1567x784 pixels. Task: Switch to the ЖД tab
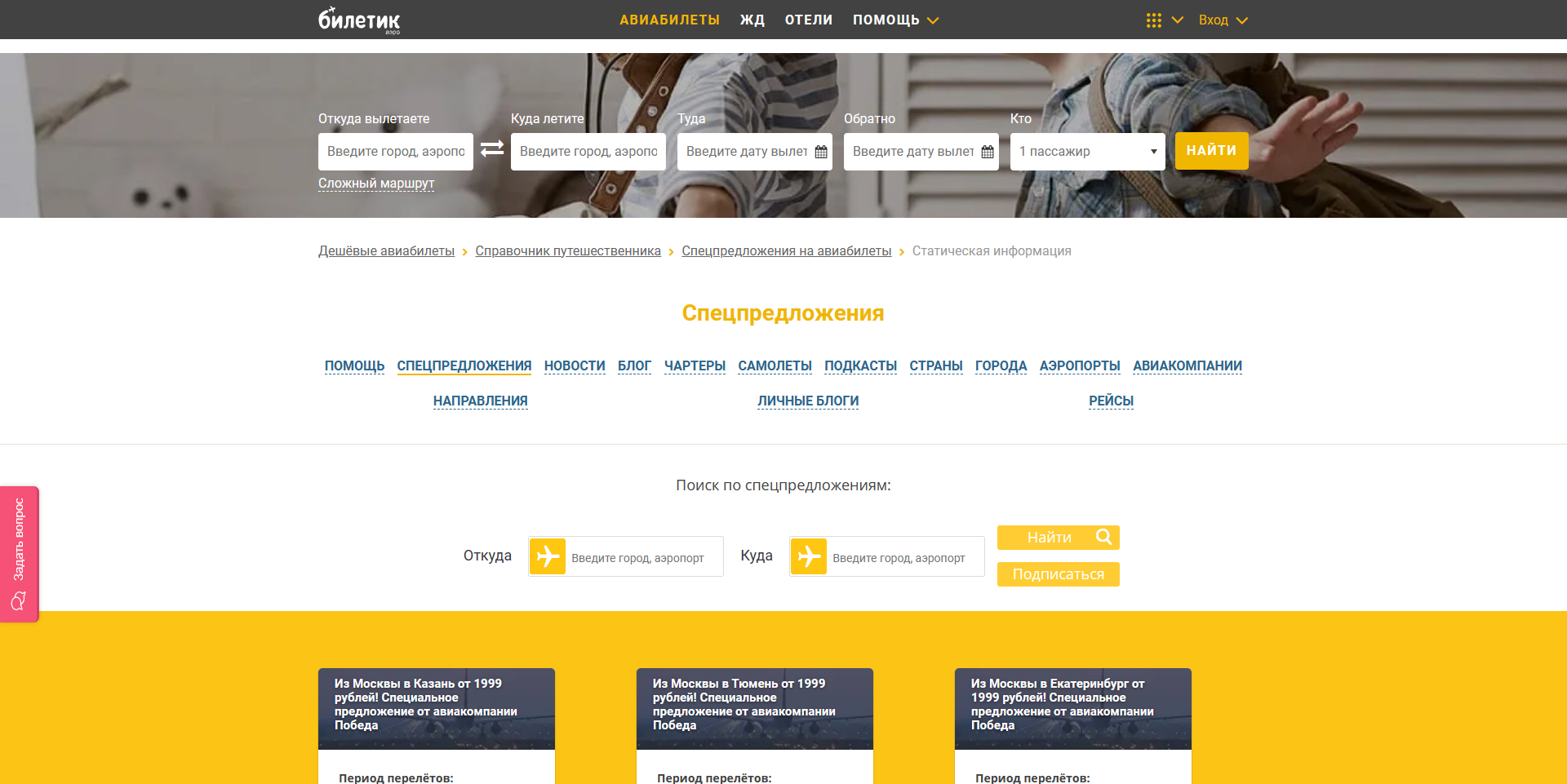752,20
